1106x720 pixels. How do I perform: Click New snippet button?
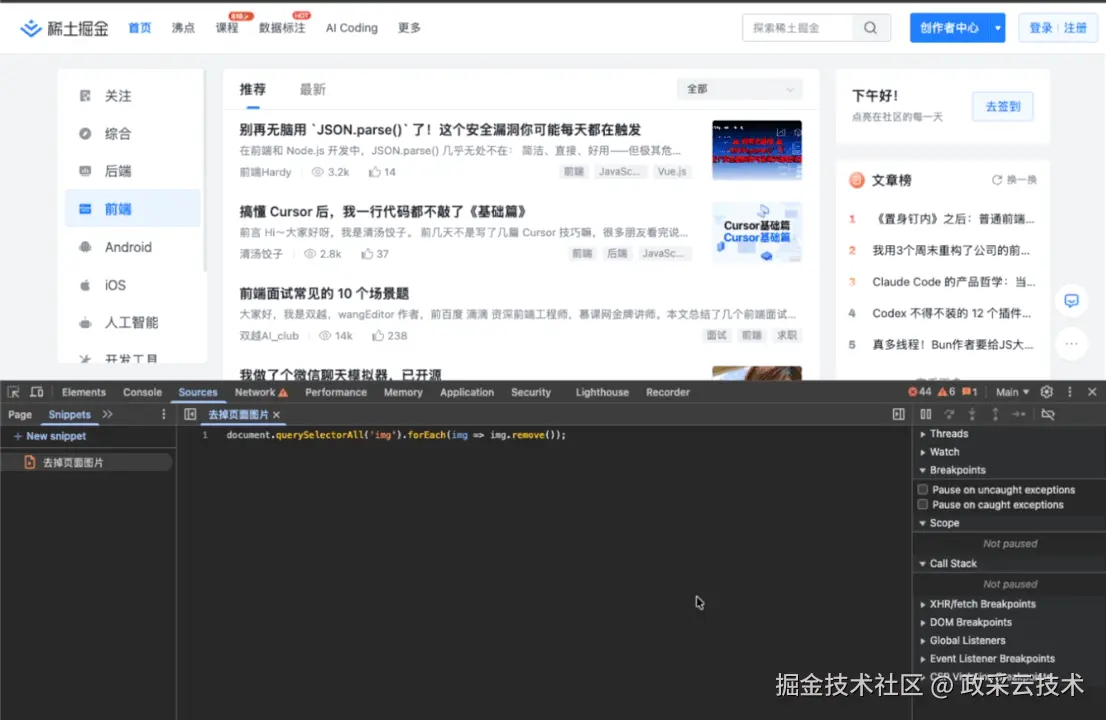tap(49, 437)
